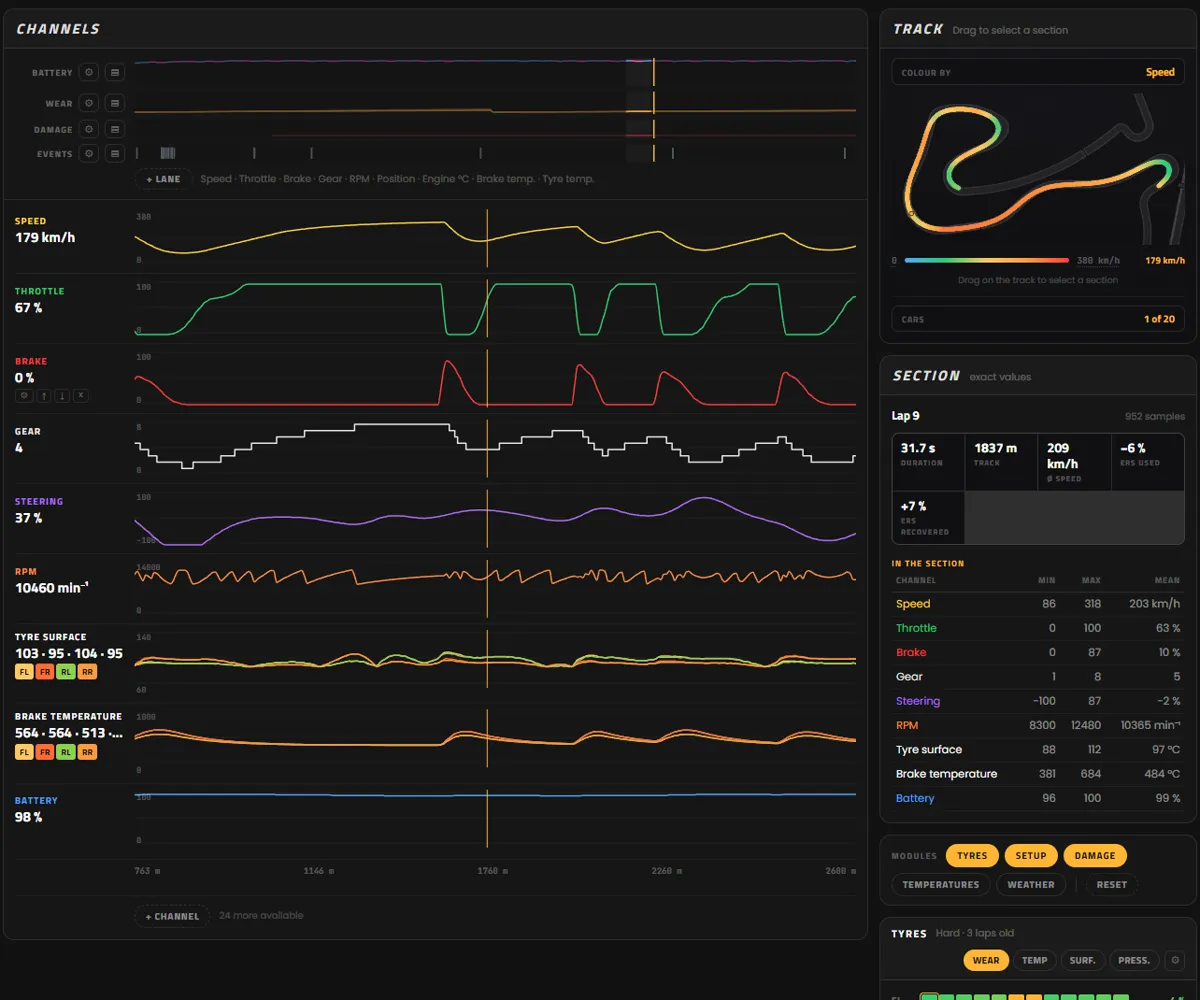This screenshot has height=1000, width=1200.
Task: Toggle RL under Brake Temperature
Action: (66, 752)
